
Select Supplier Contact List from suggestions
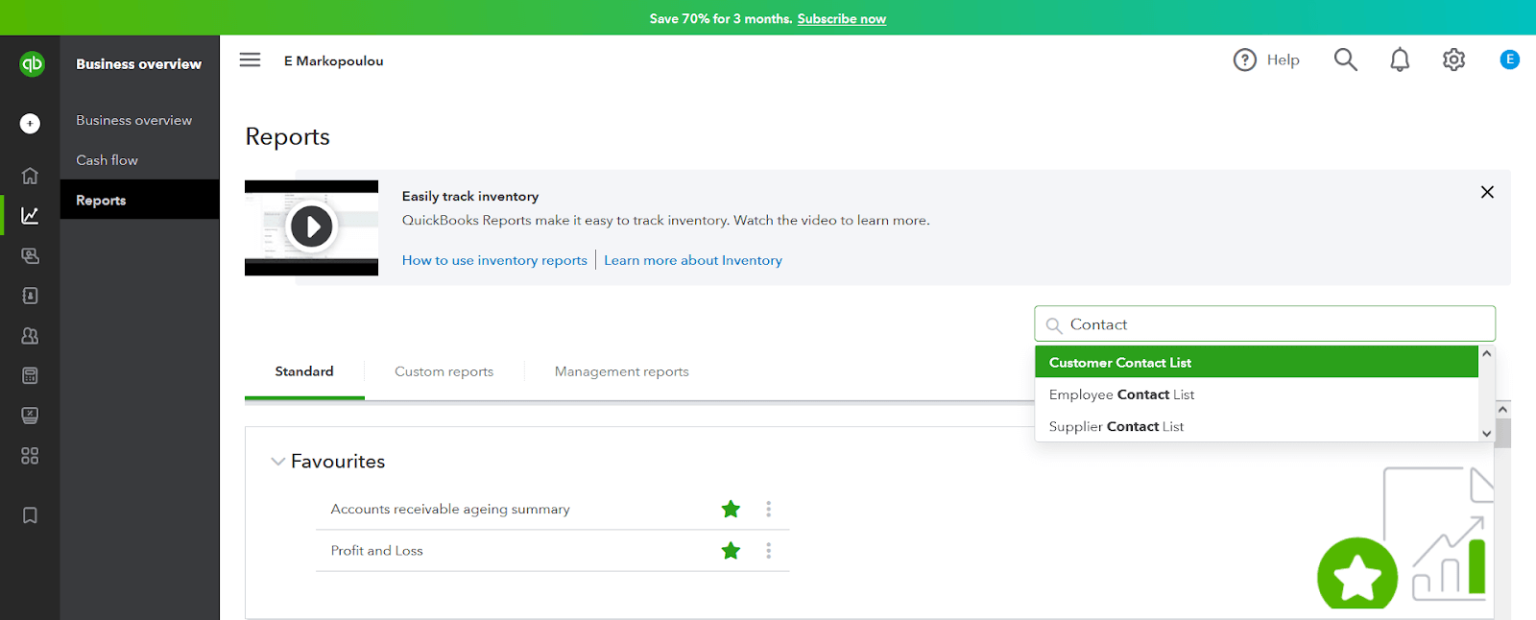pos(1115,426)
